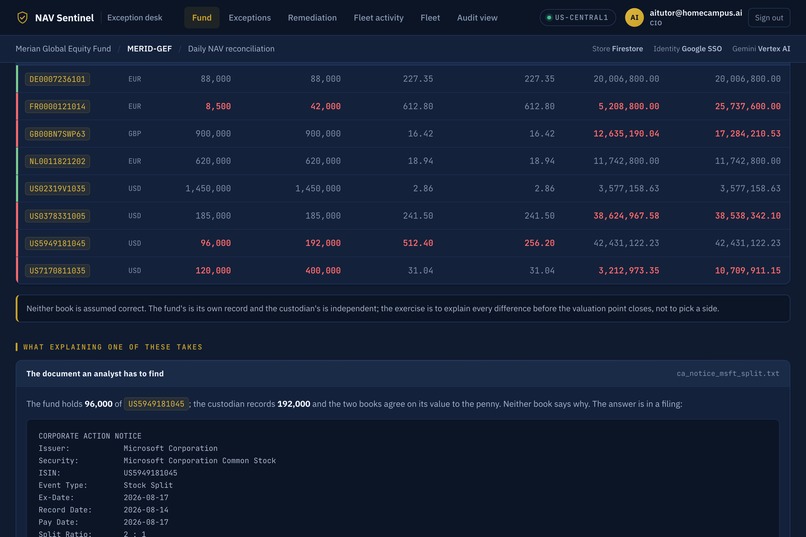Open the Exceptions tab
The width and height of the screenshot is (806, 537).
[249, 17]
